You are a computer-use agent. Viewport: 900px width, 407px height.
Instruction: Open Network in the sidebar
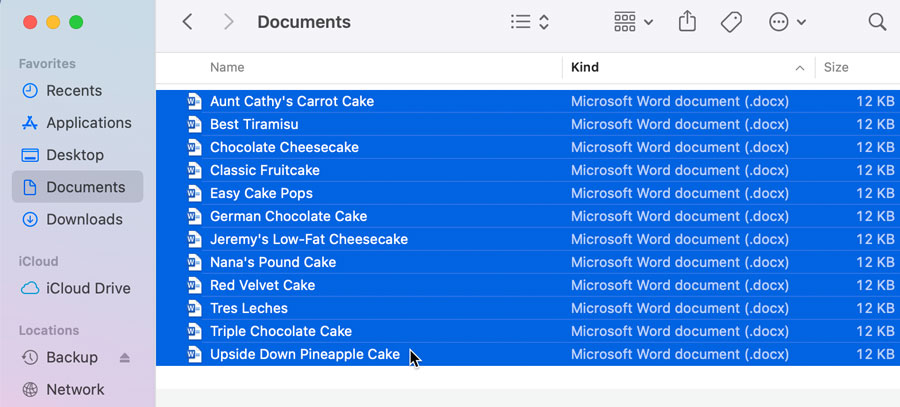click(77, 390)
